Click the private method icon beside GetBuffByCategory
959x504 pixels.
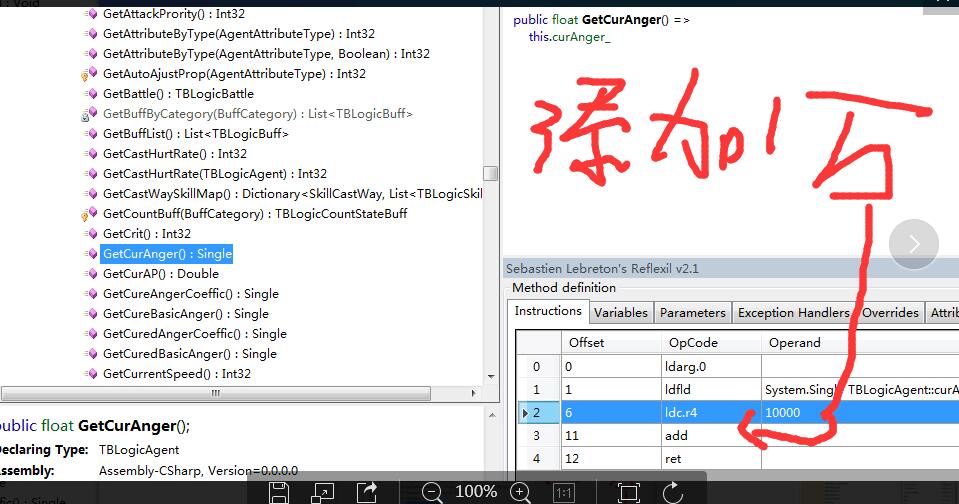pos(90,114)
